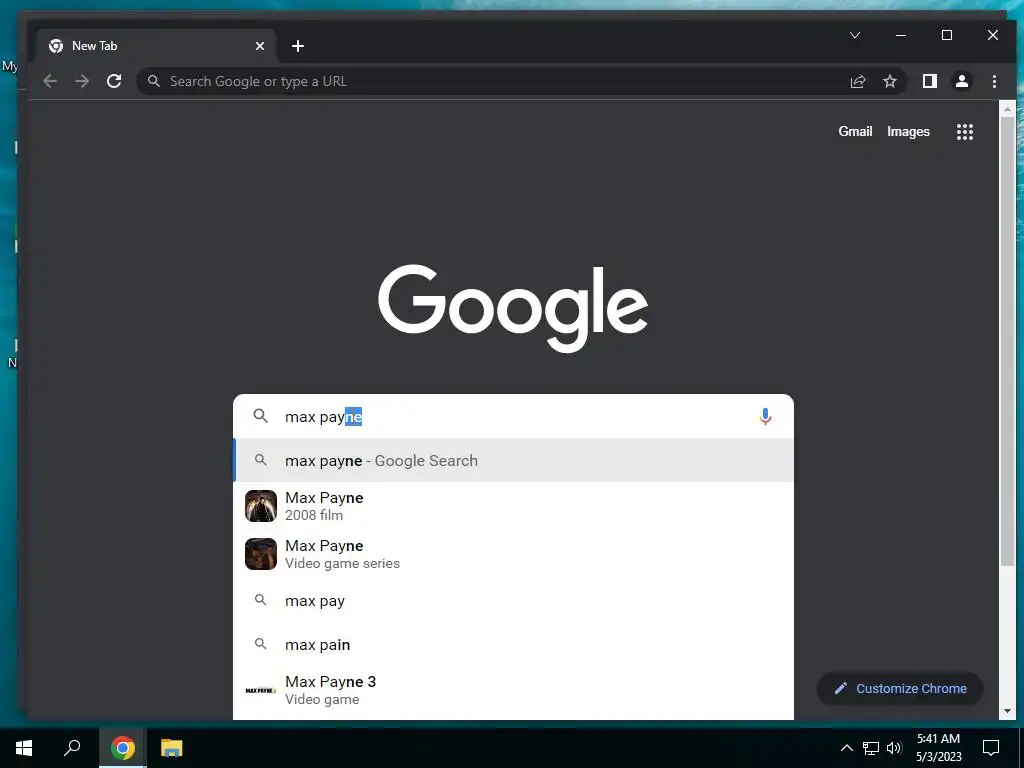Open Windows notification center

tap(991, 748)
